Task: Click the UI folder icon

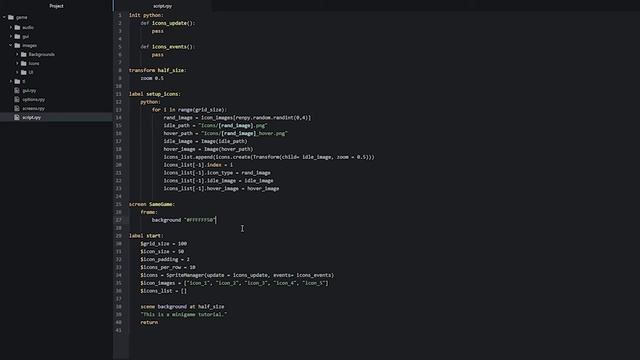Action: (x=24, y=72)
